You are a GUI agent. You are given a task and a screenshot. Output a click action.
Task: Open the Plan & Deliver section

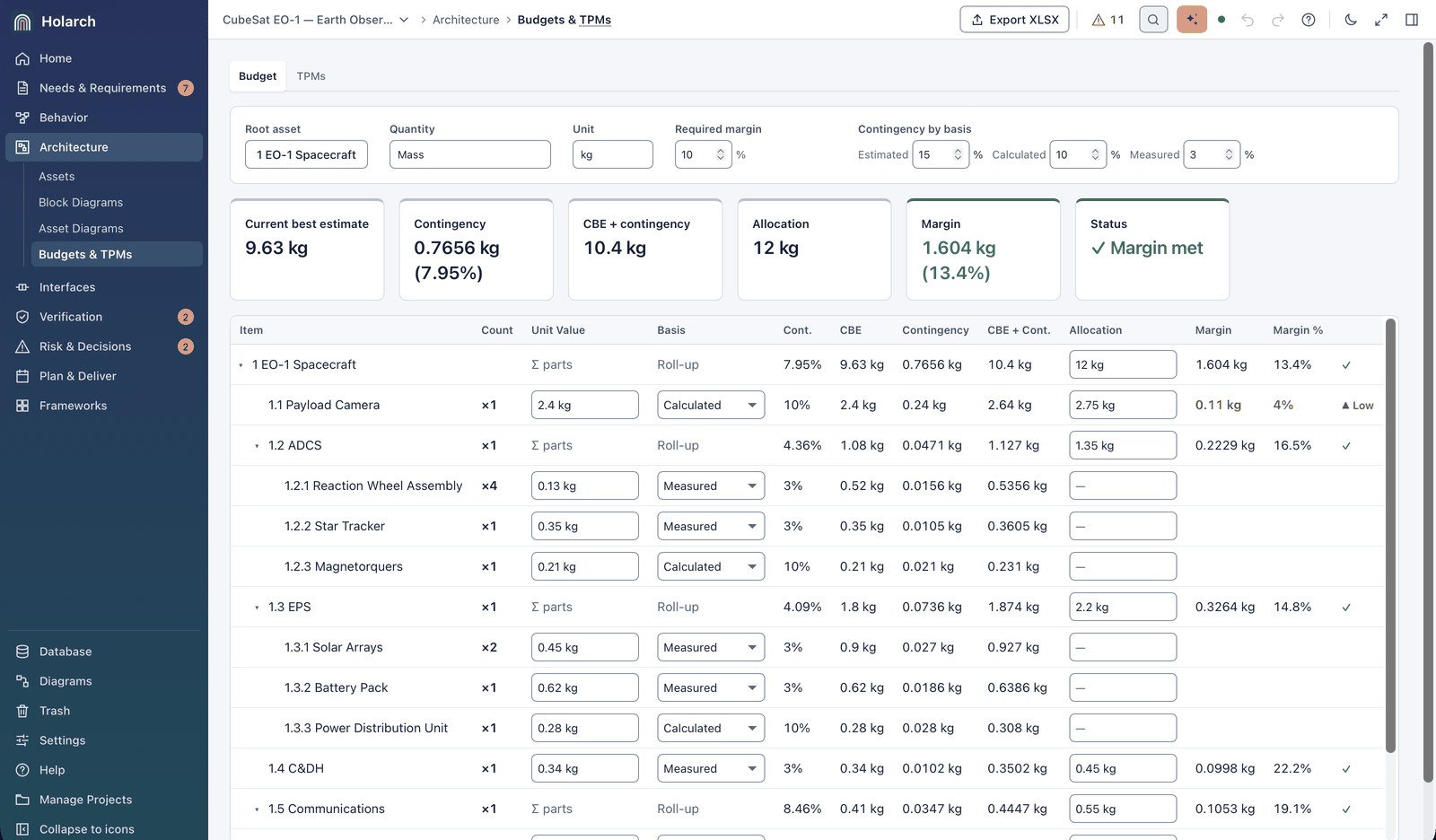point(104,376)
